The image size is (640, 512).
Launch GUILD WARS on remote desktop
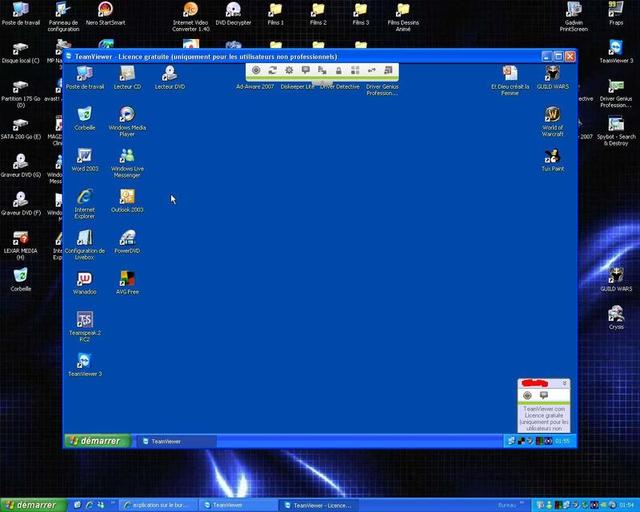coord(553,78)
